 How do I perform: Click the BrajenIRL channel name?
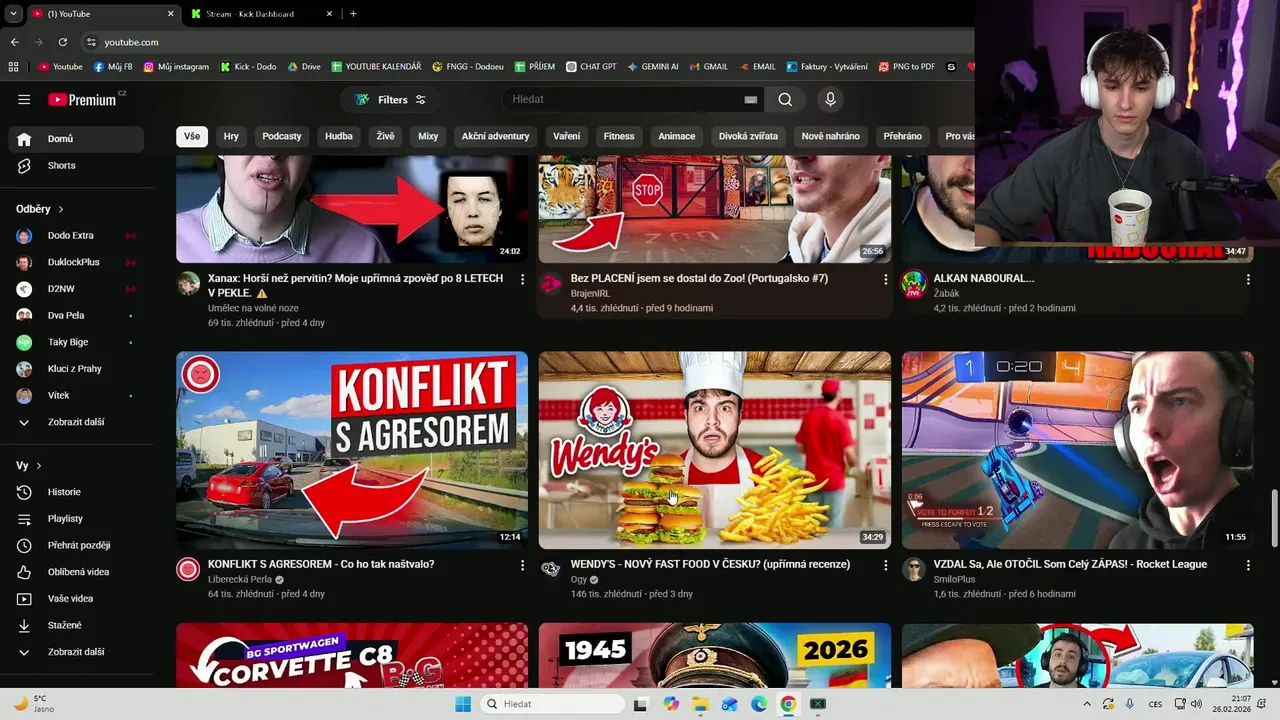pyautogui.click(x=591, y=294)
